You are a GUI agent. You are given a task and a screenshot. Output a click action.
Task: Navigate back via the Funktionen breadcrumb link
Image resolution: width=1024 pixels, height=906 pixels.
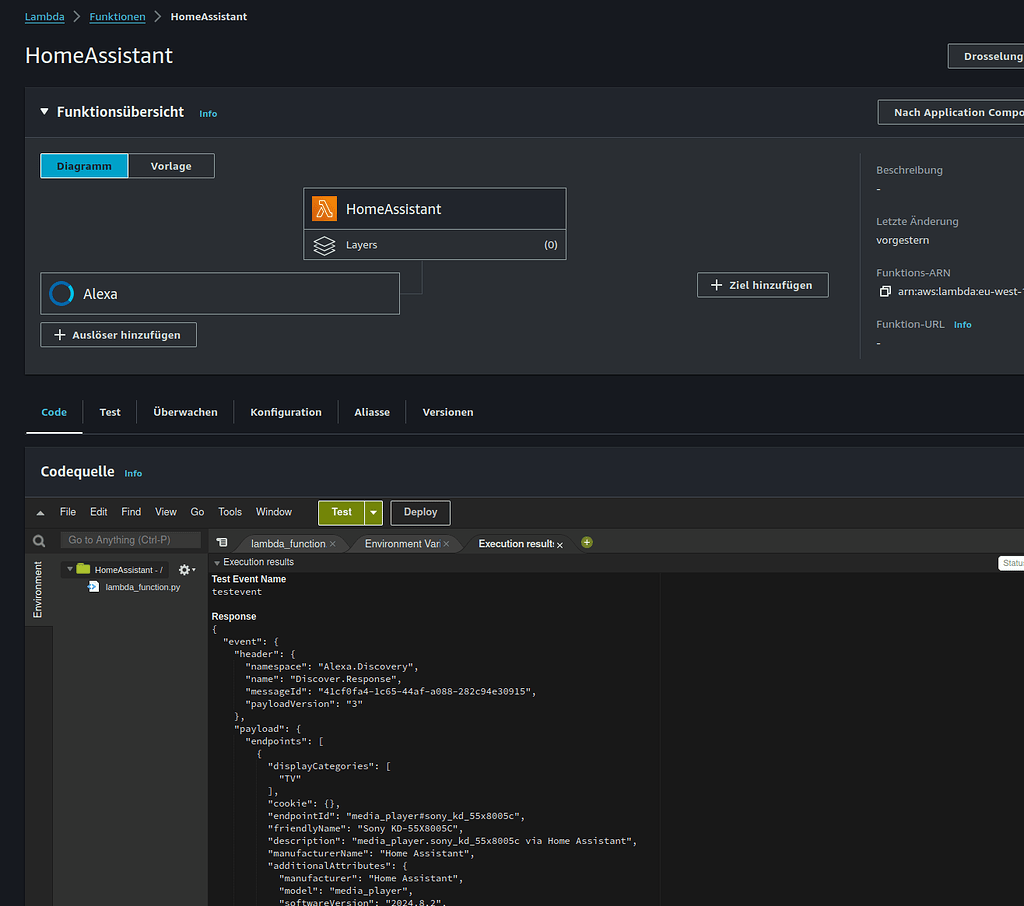[x=117, y=16]
